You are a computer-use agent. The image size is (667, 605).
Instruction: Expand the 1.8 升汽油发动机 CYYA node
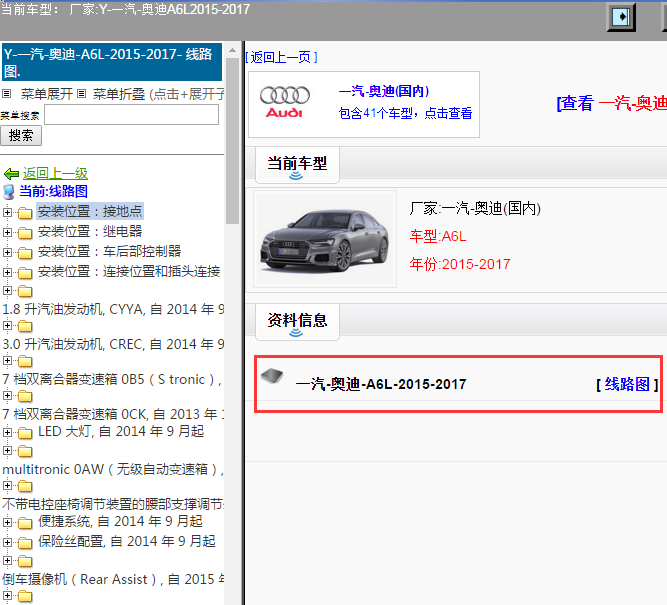tap(7, 290)
